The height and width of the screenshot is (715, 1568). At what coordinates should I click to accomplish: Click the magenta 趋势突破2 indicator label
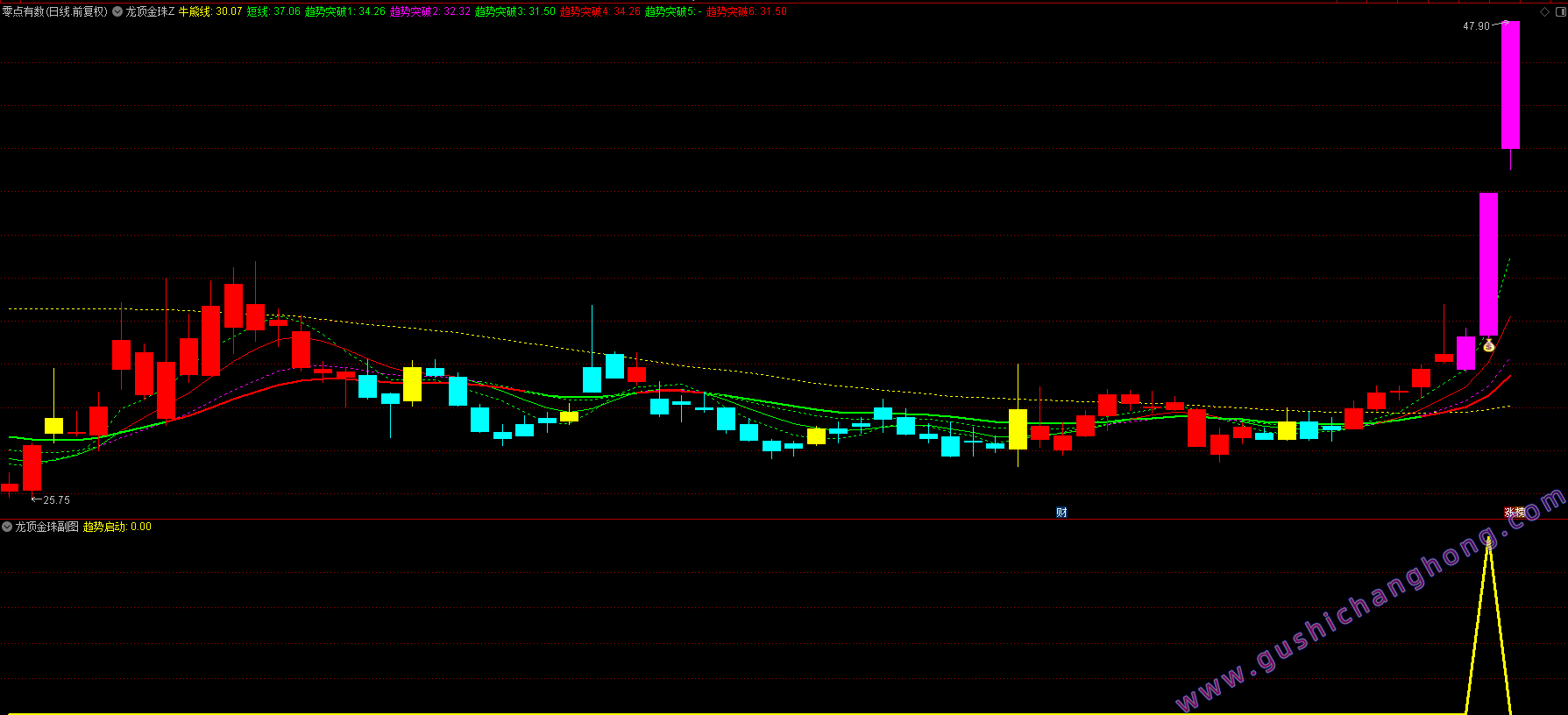[x=415, y=12]
